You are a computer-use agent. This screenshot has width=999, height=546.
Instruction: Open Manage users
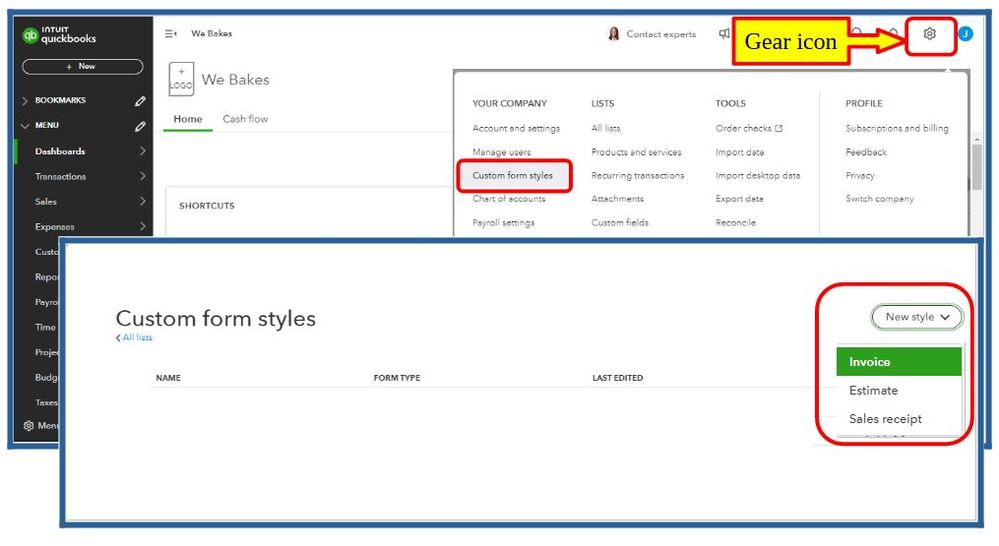(501, 152)
